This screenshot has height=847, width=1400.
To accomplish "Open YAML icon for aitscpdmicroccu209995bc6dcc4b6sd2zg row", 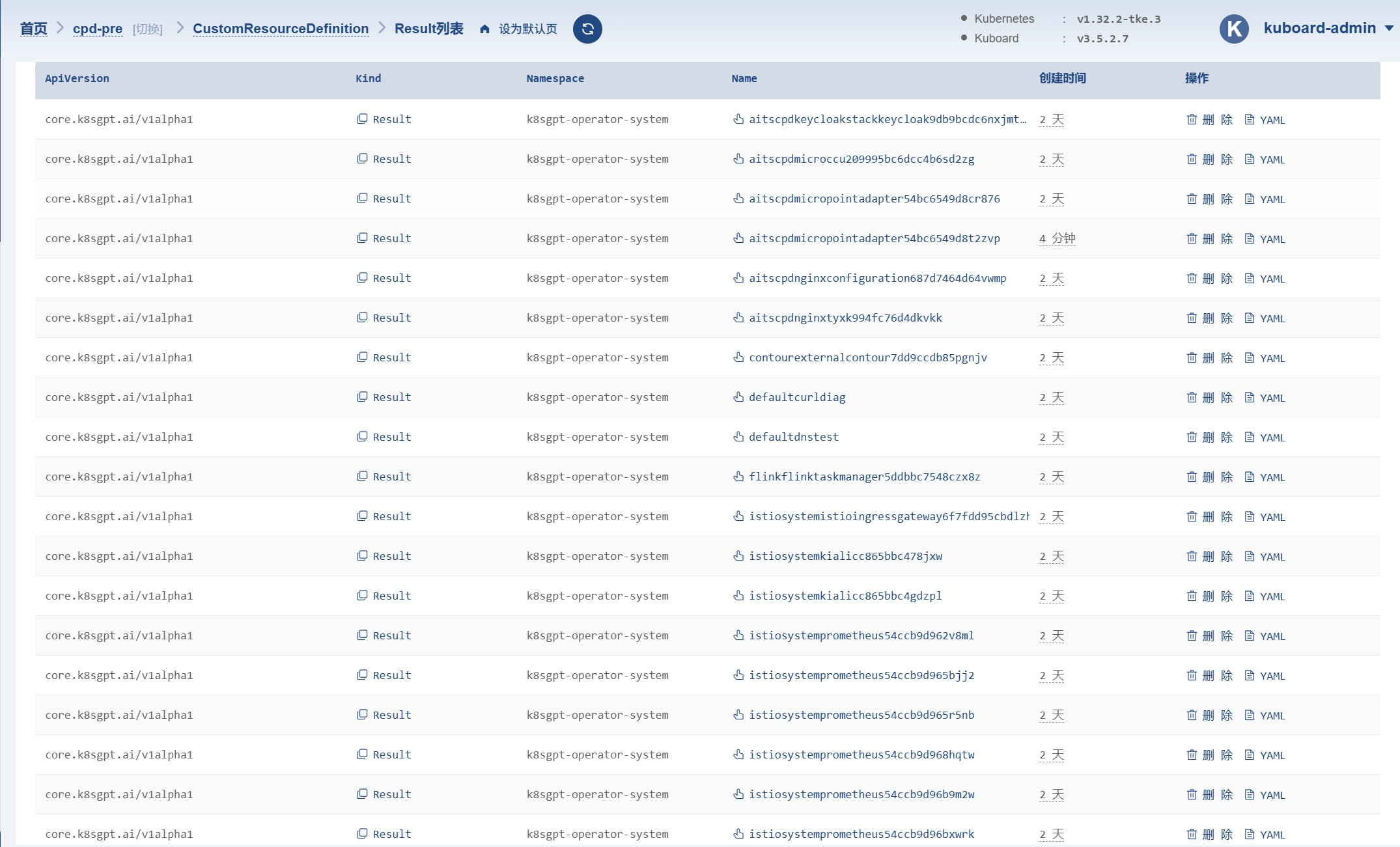I will pos(1249,159).
